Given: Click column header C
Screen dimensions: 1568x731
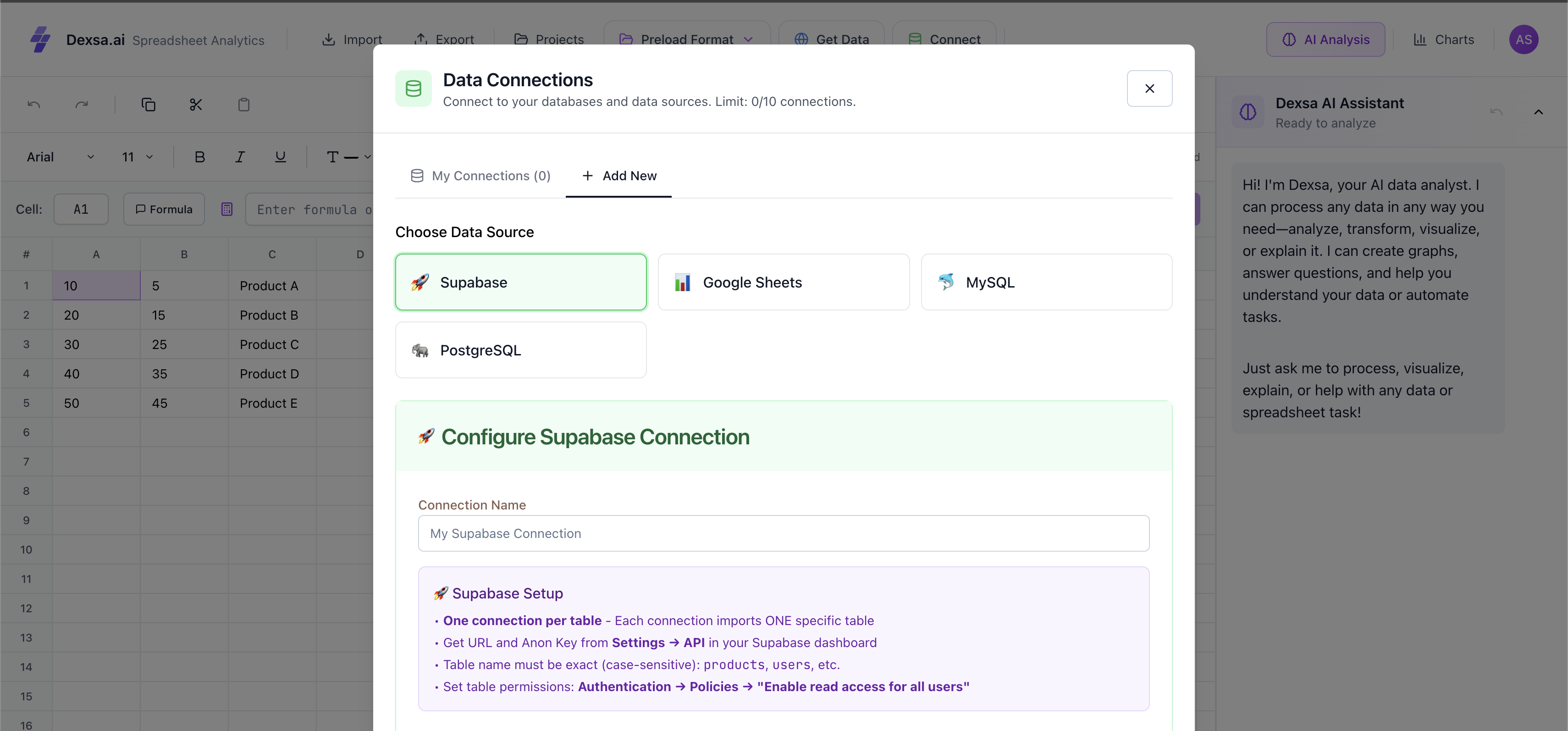Looking at the screenshot, I should pos(272,255).
